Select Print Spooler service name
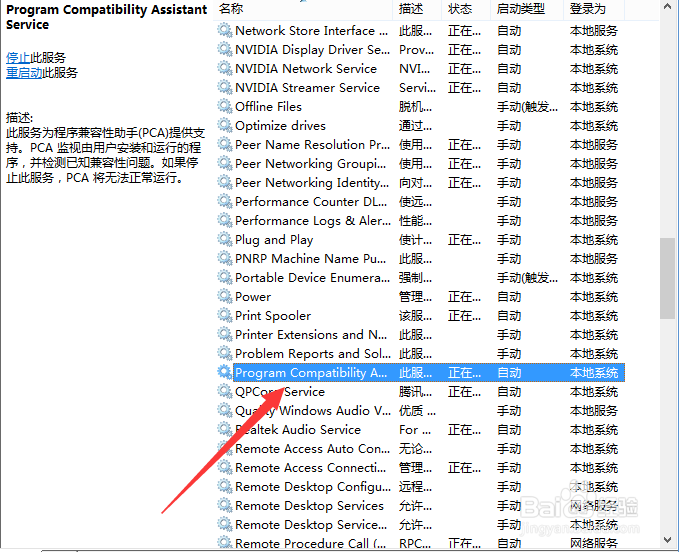Image resolution: width=679 pixels, height=552 pixels. pos(273,316)
